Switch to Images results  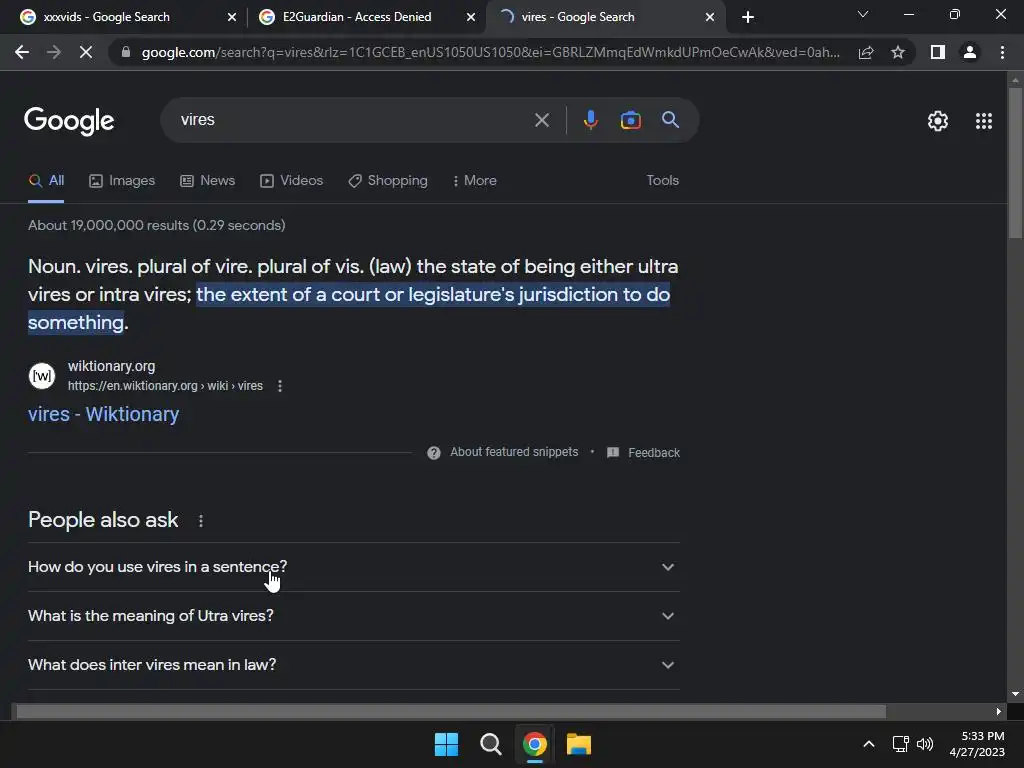click(122, 181)
